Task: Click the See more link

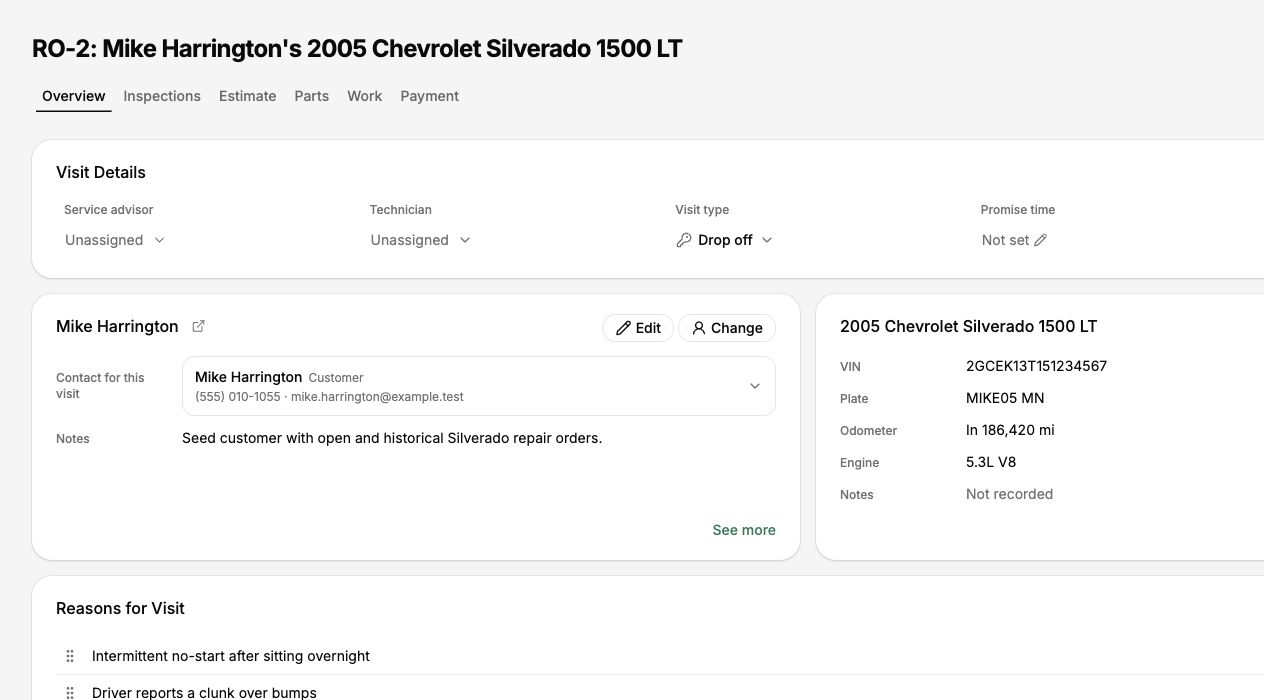Action: (744, 530)
